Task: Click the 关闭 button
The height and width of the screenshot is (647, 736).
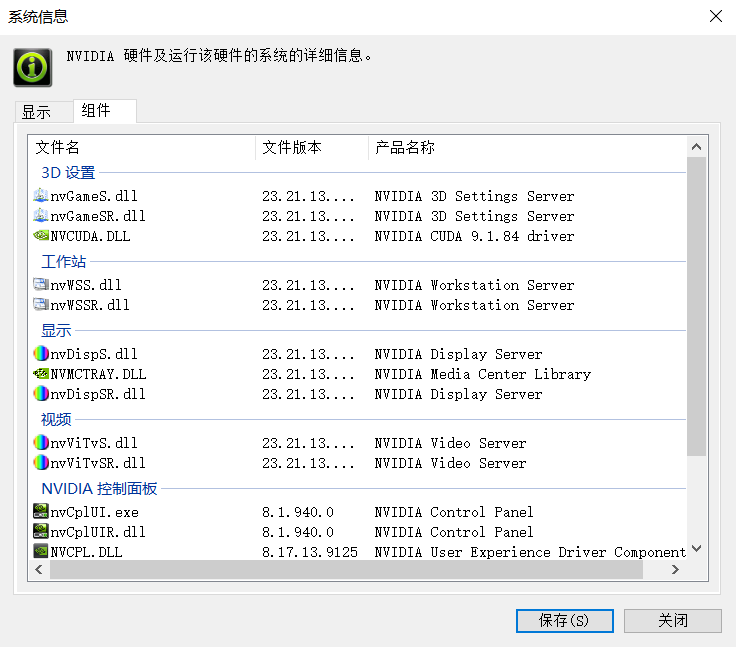Action: point(673,621)
